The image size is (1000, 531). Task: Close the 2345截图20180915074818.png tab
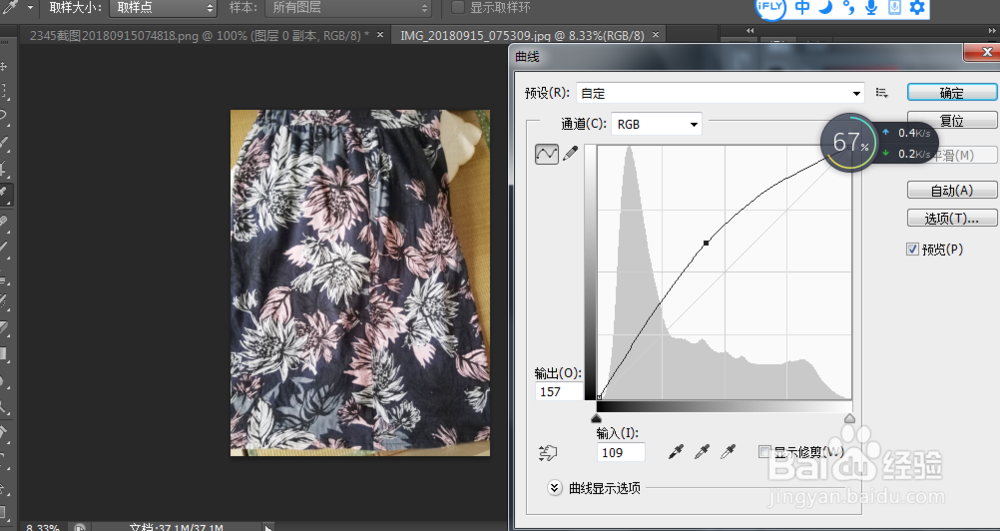[x=380, y=34]
